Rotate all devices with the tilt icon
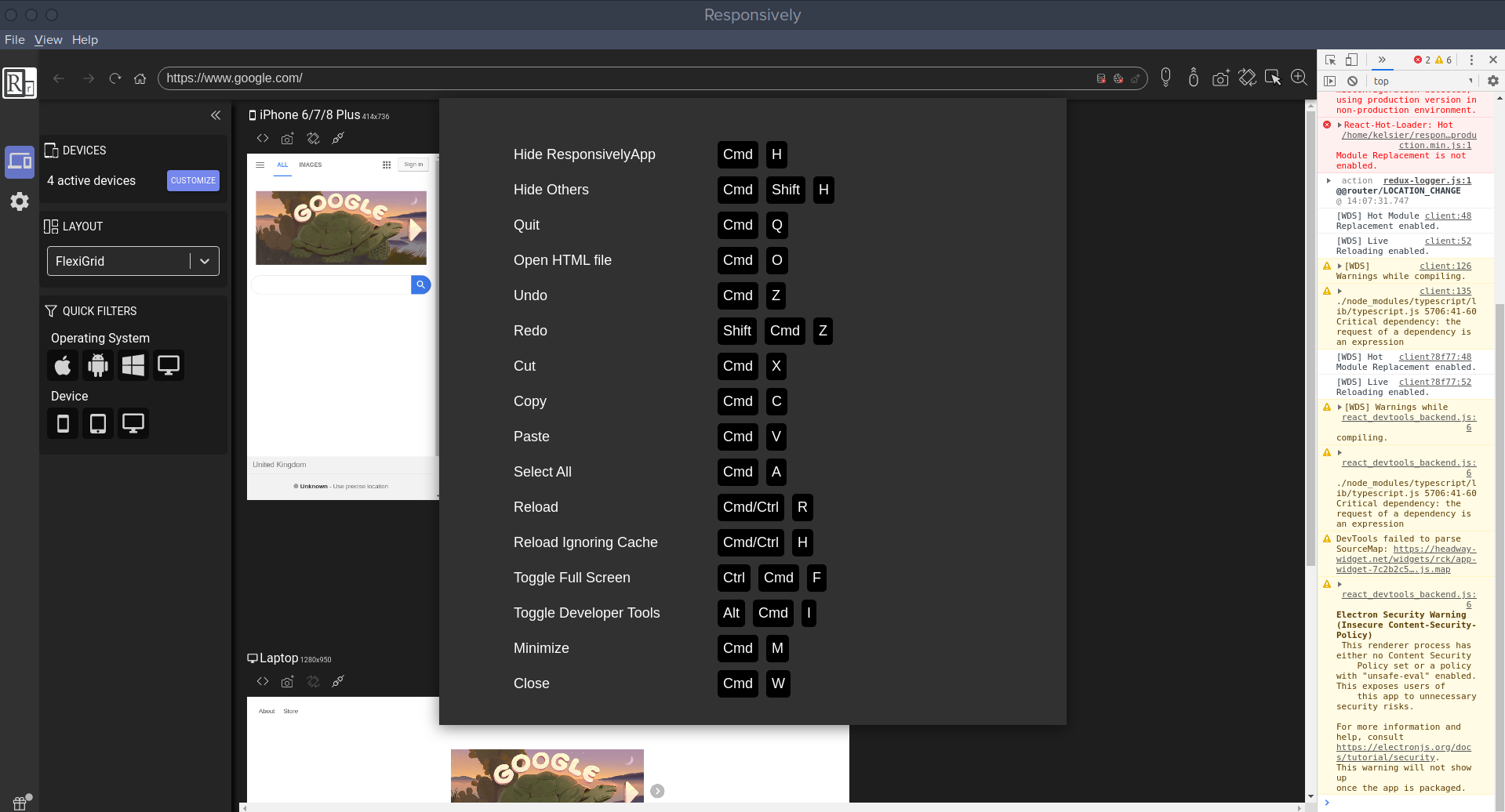The height and width of the screenshot is (812, 1505). (1247, 78)
